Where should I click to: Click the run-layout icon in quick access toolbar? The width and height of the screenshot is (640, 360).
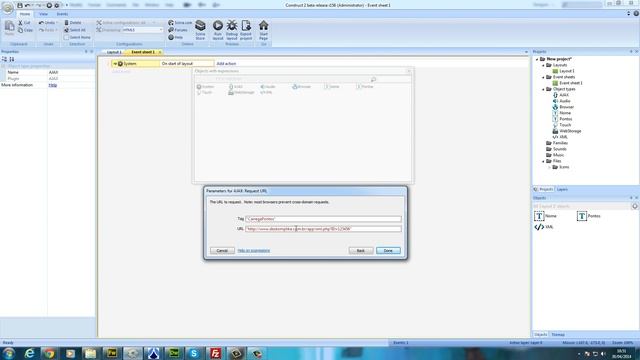click(49, 5)
